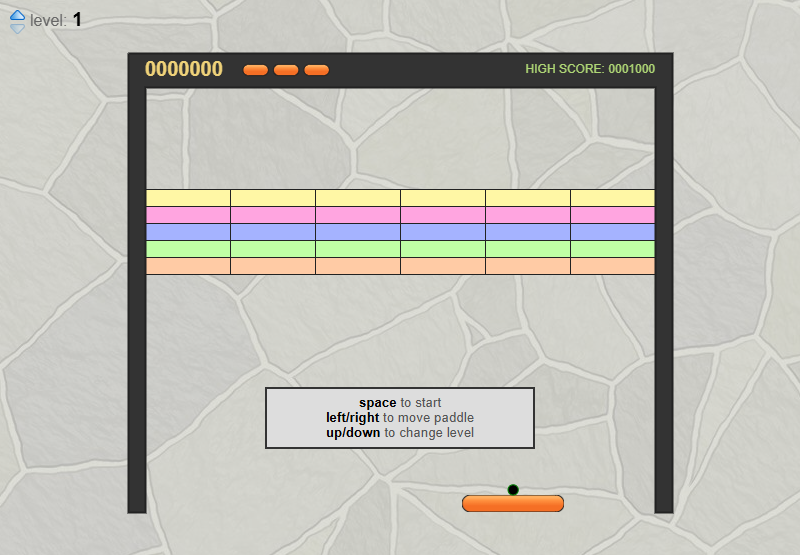The height and width of the screenshot is (555, 800).
Task: Click the last blue brick in the row
Action: click(x=613, y=232)
